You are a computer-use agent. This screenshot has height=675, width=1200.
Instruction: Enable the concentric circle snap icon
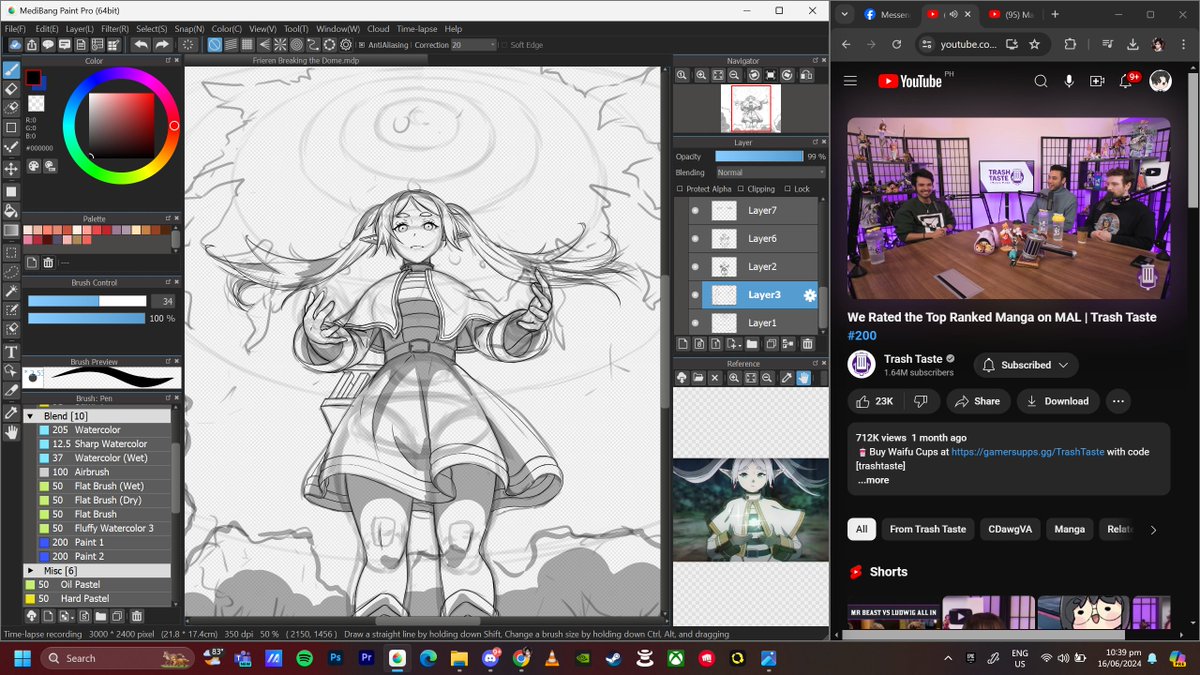(x=297, y=45)
